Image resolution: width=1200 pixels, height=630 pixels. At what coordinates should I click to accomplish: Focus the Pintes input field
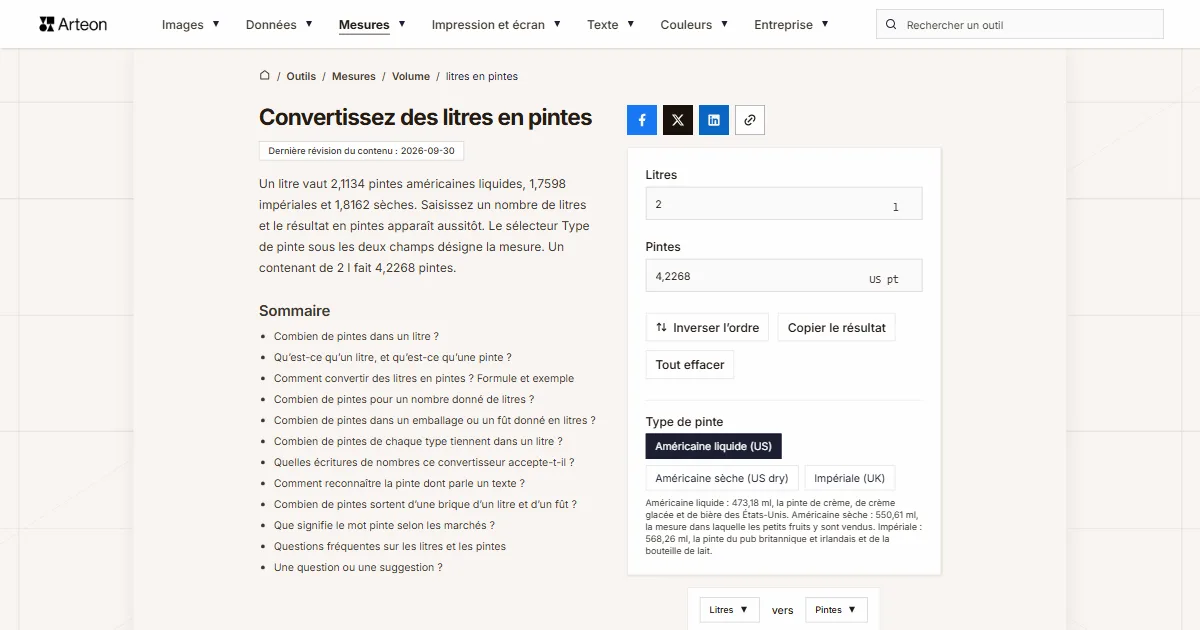tap(784, 276)
